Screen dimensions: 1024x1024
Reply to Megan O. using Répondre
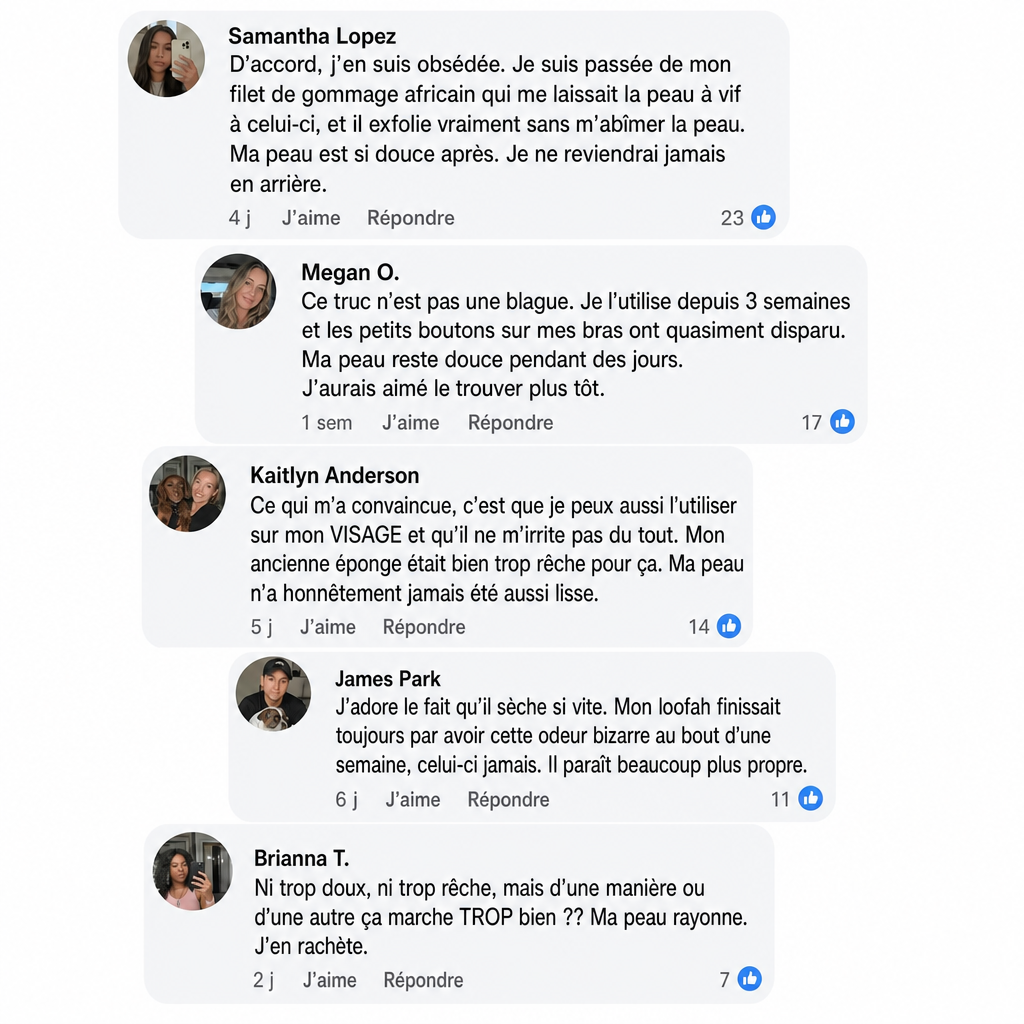point(511,423)
